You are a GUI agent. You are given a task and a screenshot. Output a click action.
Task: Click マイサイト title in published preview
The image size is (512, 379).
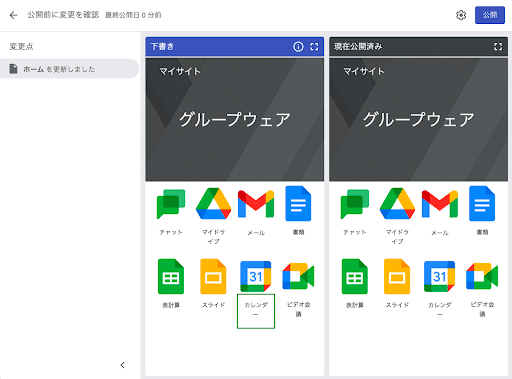click(x=364, y=71)
